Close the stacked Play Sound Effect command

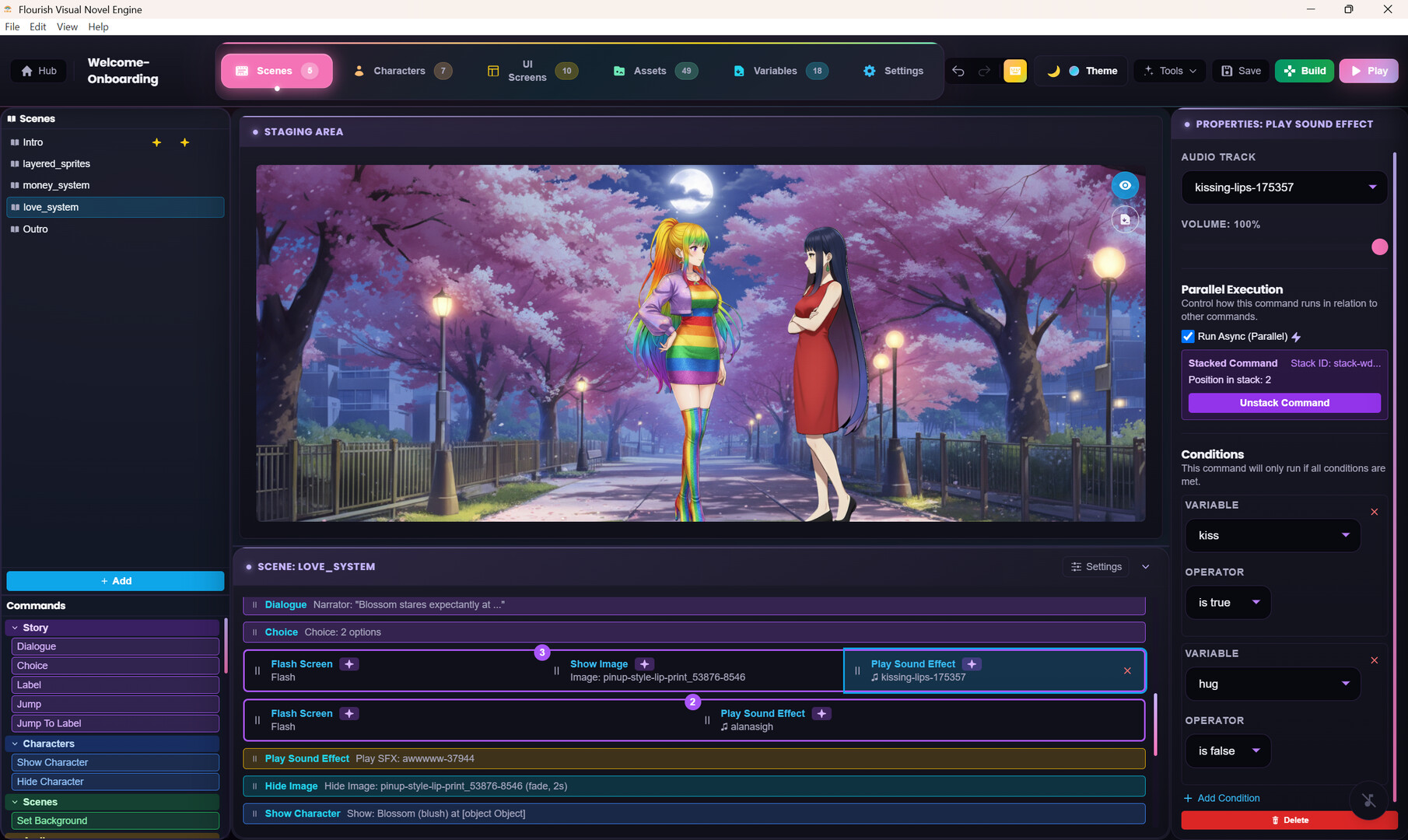tap(1127, 670)
